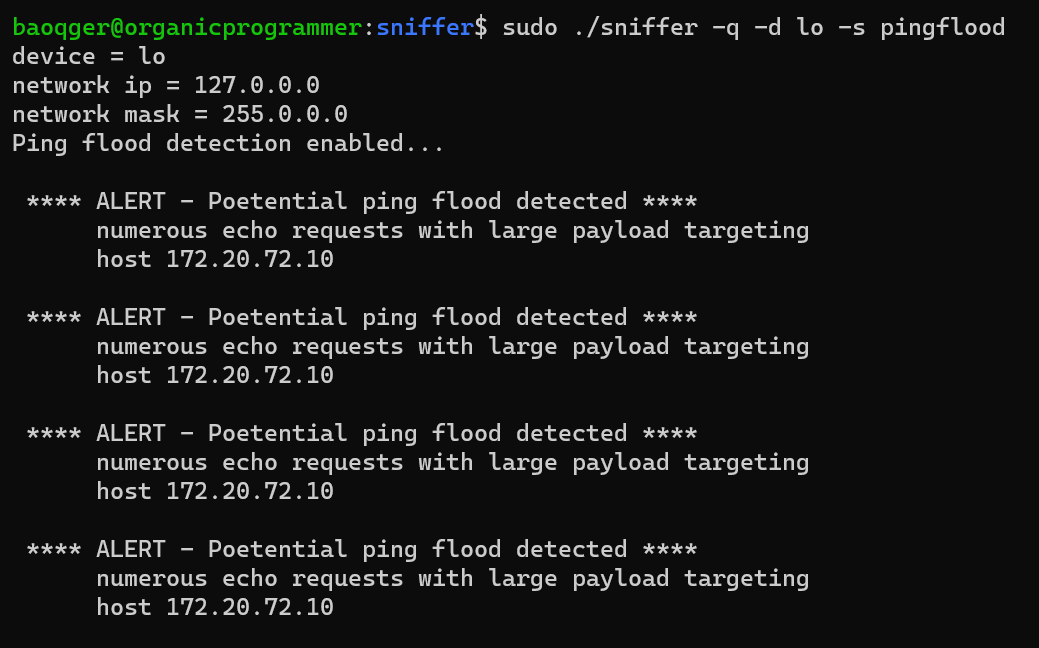Click host 172.20.72.10 in first alert
This screenshot has height=648, width=1039.
point(215,259)
